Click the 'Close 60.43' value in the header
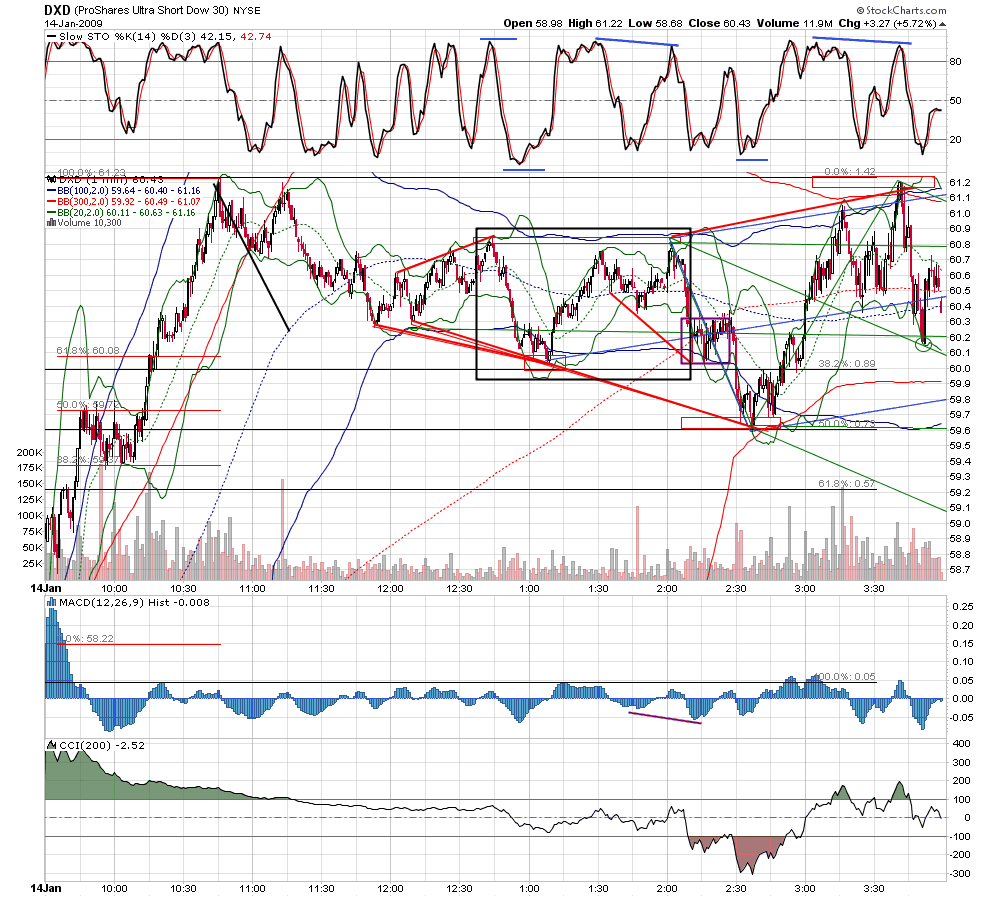The height and width of the screenshot is (897, 990). (720, 23)
